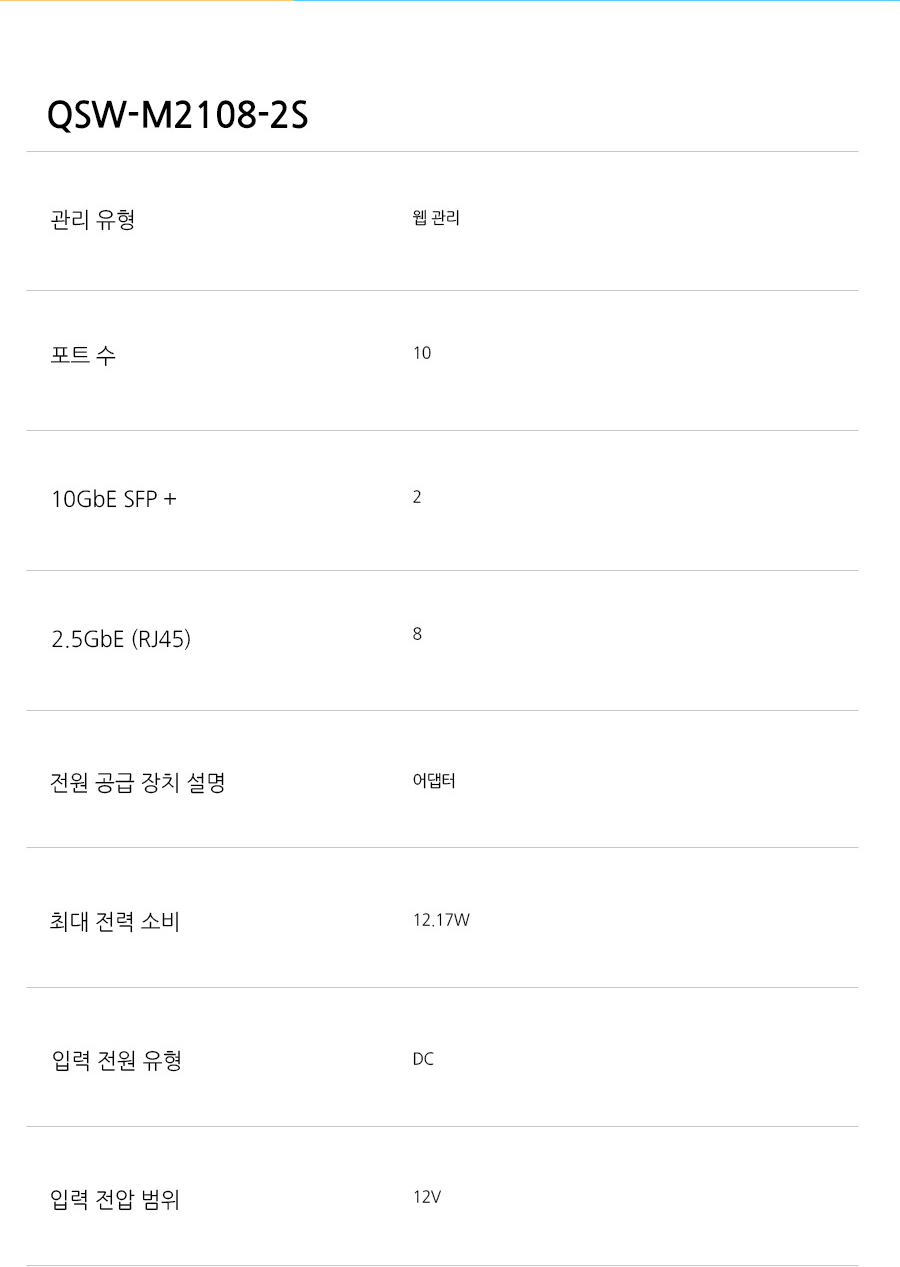Click the 어댑터 value text
900x1267 pixels.
(x=434, y=780)
